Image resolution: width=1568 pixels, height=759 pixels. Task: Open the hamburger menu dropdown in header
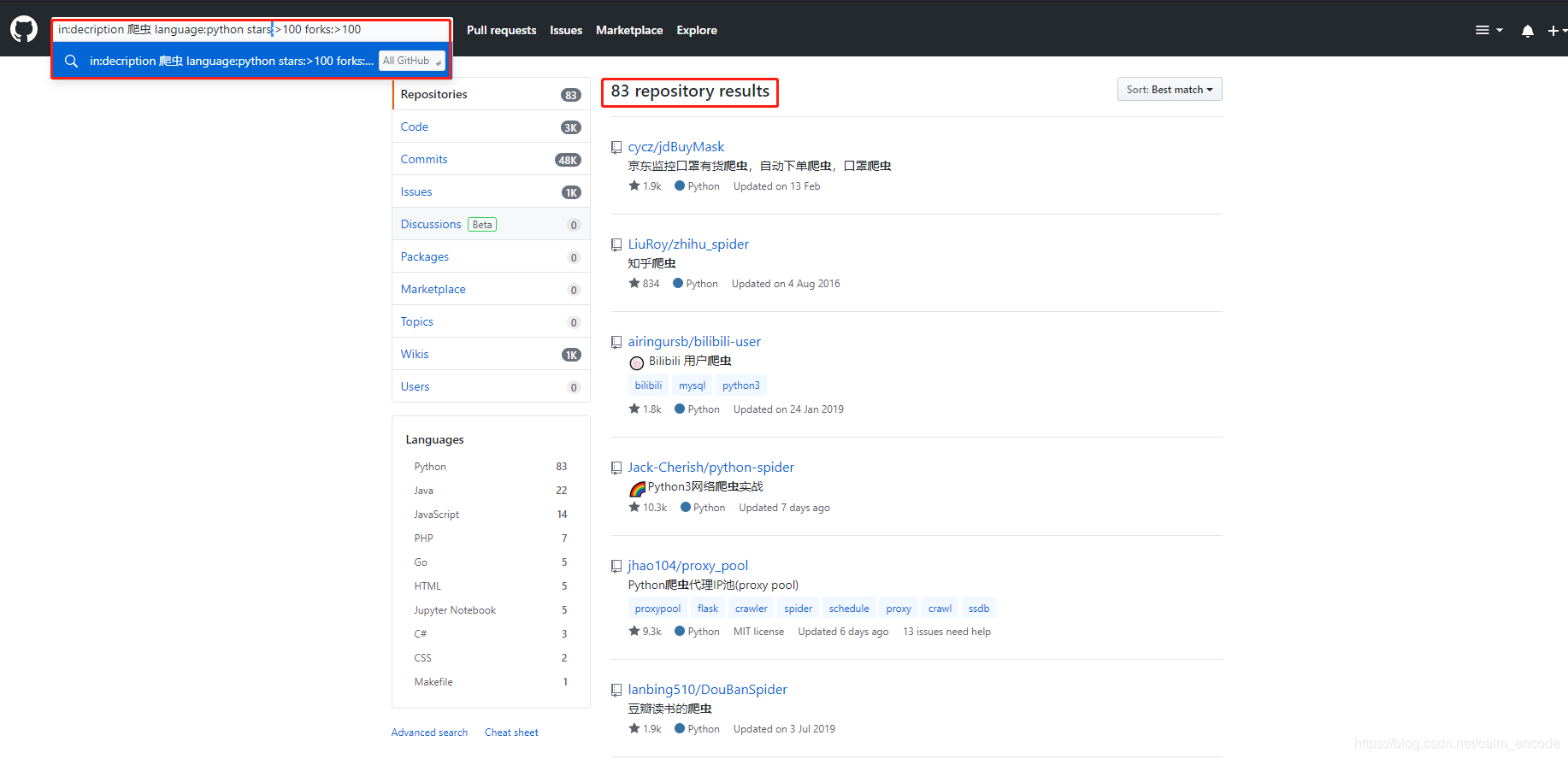(x=1488, y=30)
